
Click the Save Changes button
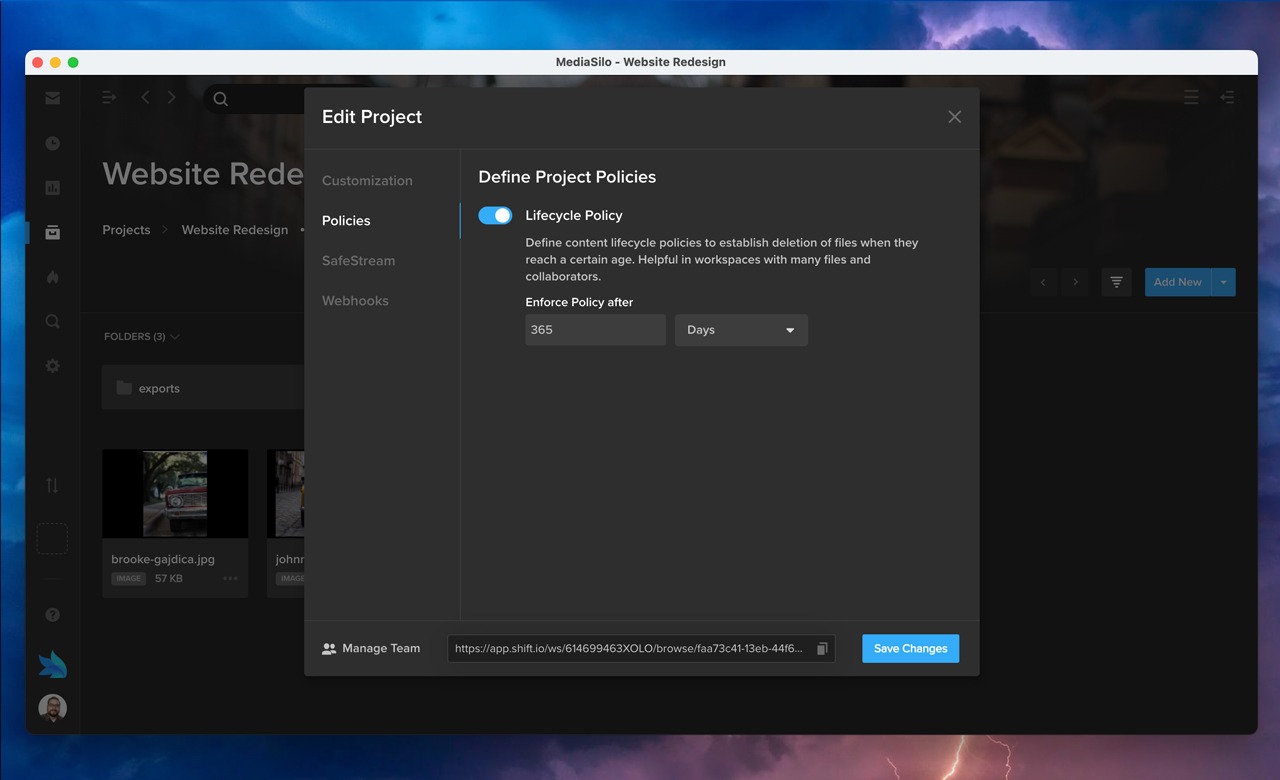click(911, 648)
